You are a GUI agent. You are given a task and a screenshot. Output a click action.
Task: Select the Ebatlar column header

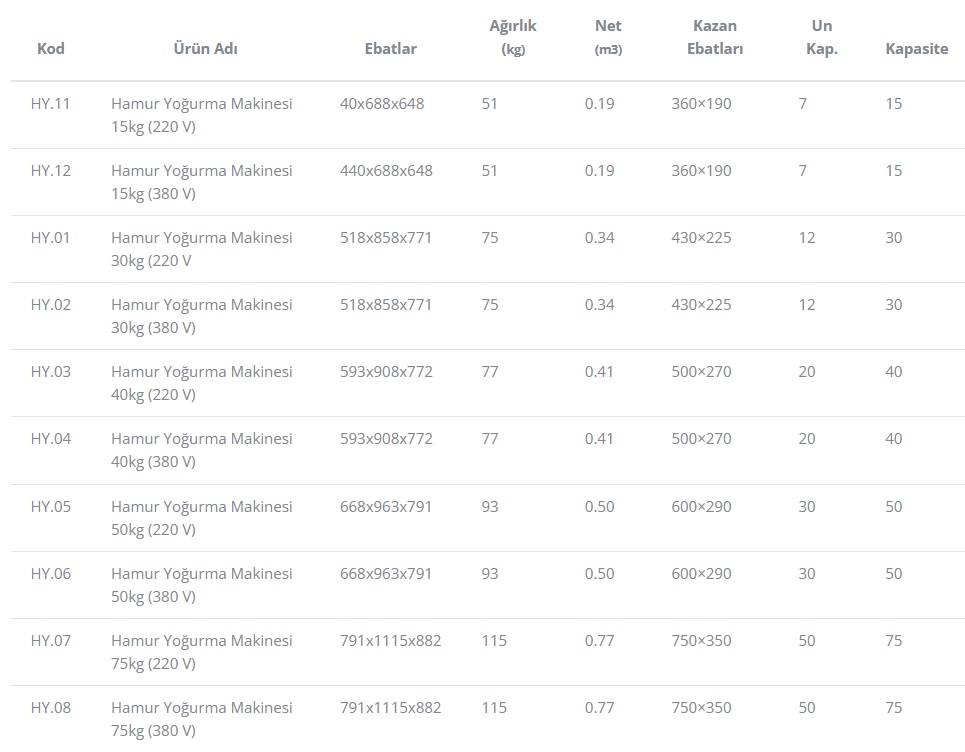point(391,48)
